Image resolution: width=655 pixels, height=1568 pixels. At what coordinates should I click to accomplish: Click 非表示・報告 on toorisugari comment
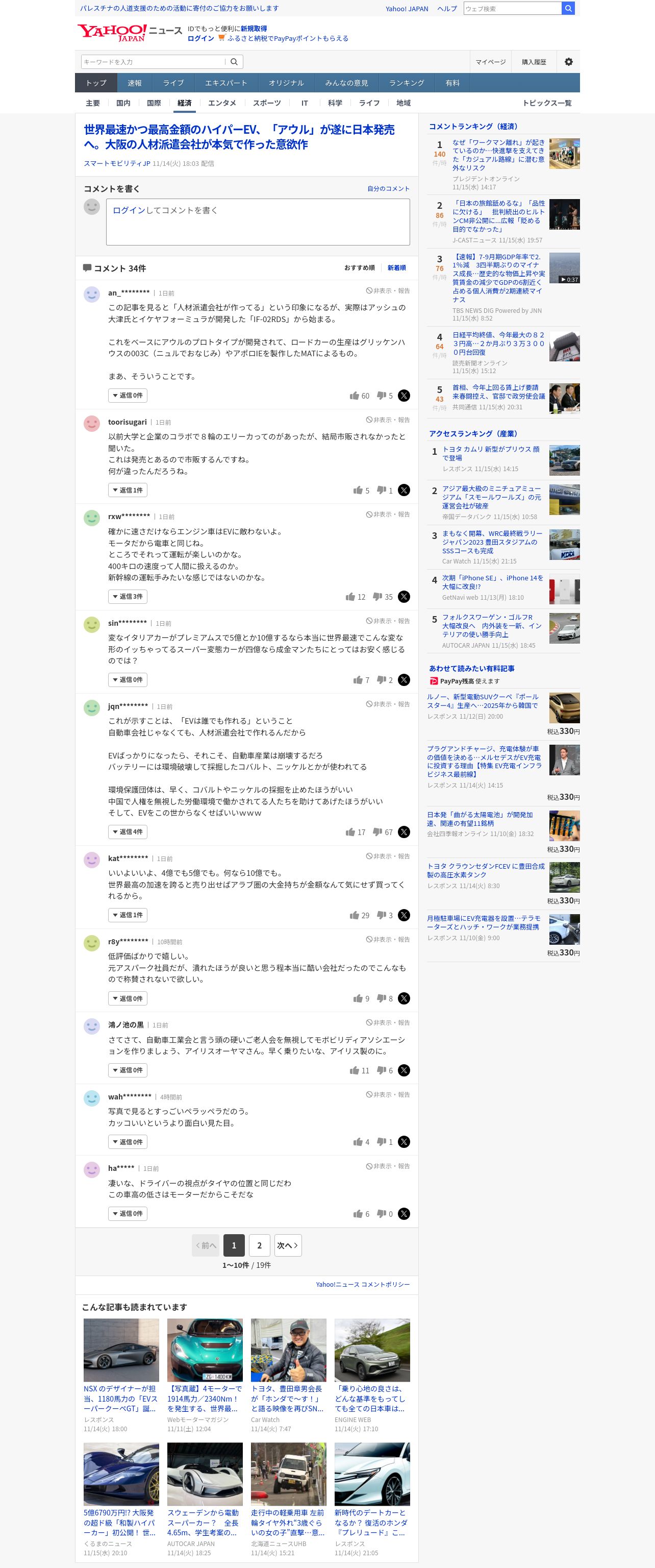point(388,420)
